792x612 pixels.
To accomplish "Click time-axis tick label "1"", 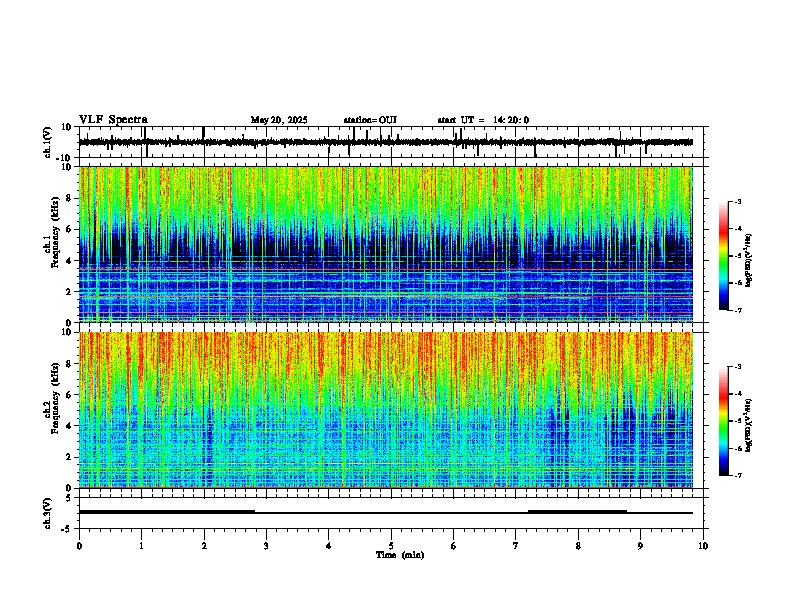I will point(141,546).
